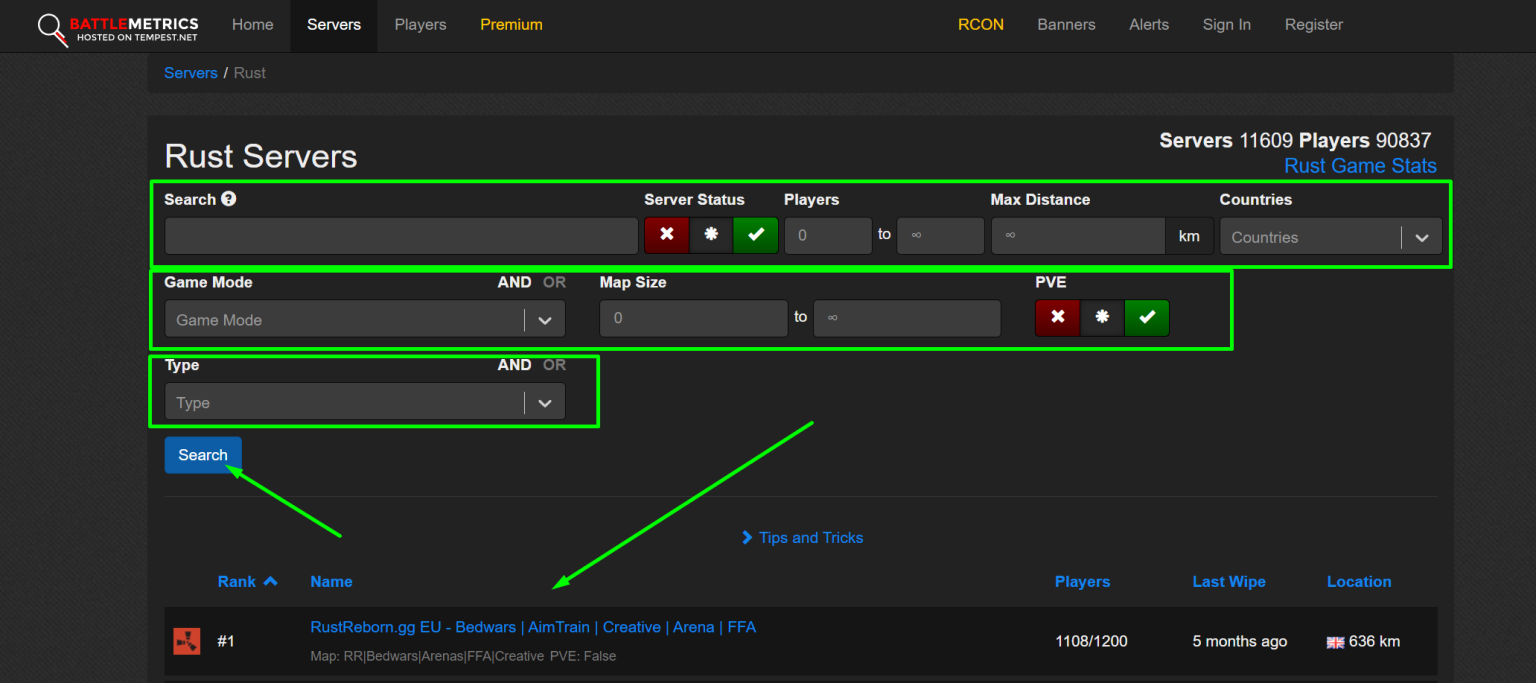Click the 'Map: RR|Bedwars|Arenas|FFA|Creative' text

tap(427, 656)
